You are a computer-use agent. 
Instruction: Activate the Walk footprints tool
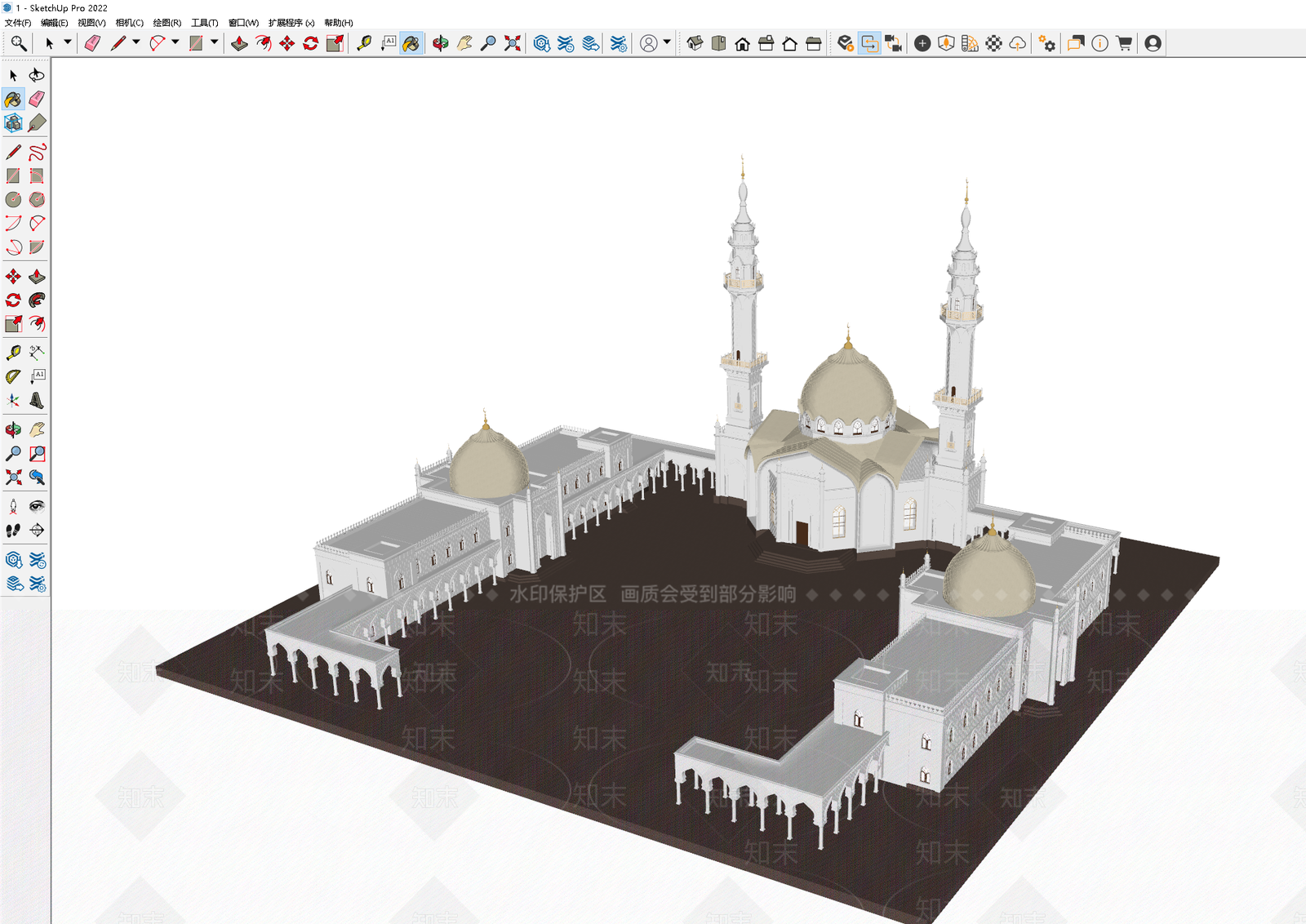pyautogui.click(x=13, y=530)
